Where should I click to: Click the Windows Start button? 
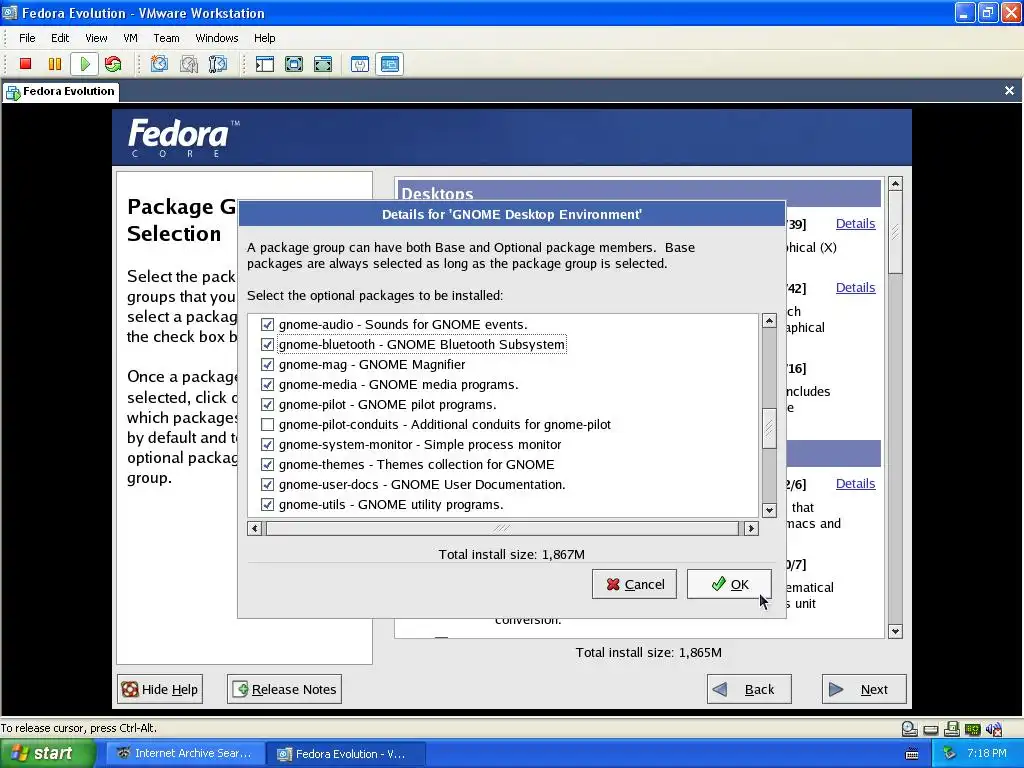(46, 754)
